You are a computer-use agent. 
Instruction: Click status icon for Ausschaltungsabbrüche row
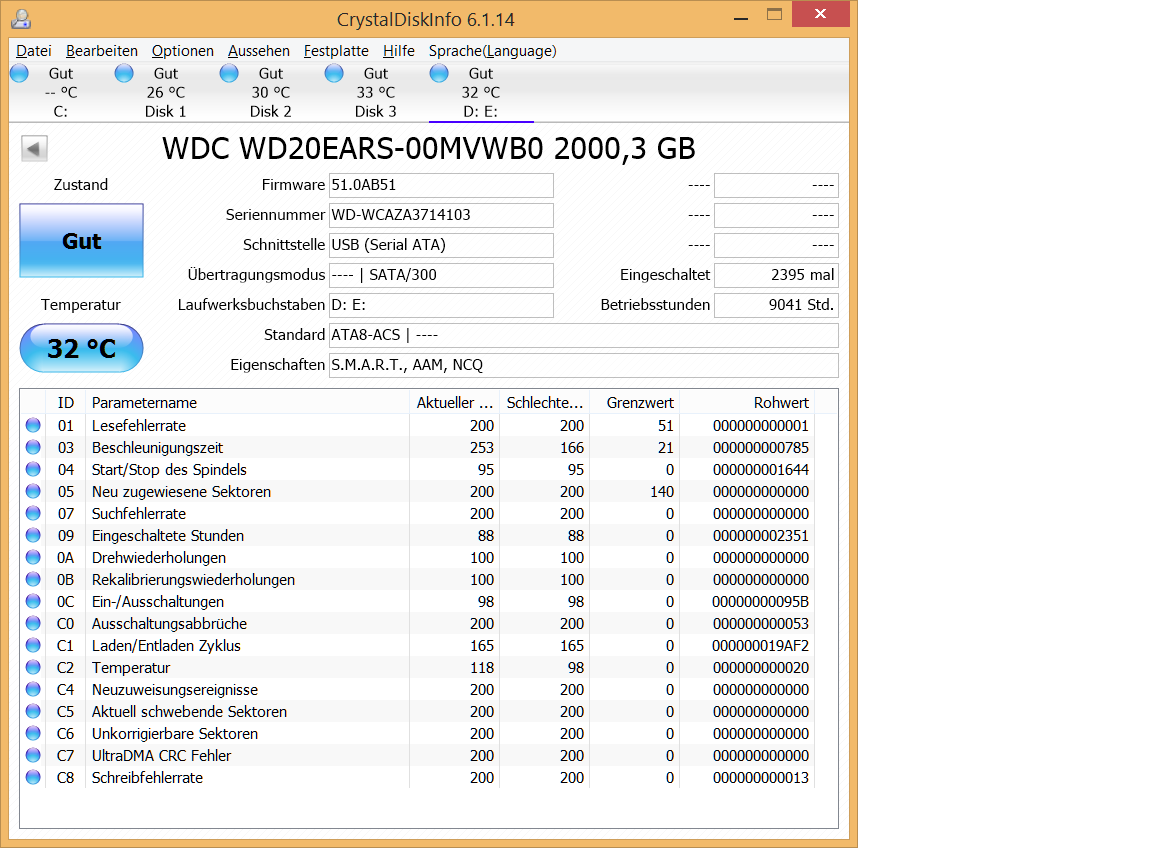click(x=33, y=623)
